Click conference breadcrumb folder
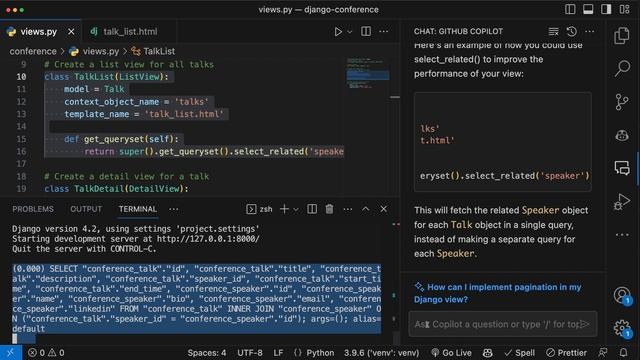The image size is (640, 360). tap(33, 51)
